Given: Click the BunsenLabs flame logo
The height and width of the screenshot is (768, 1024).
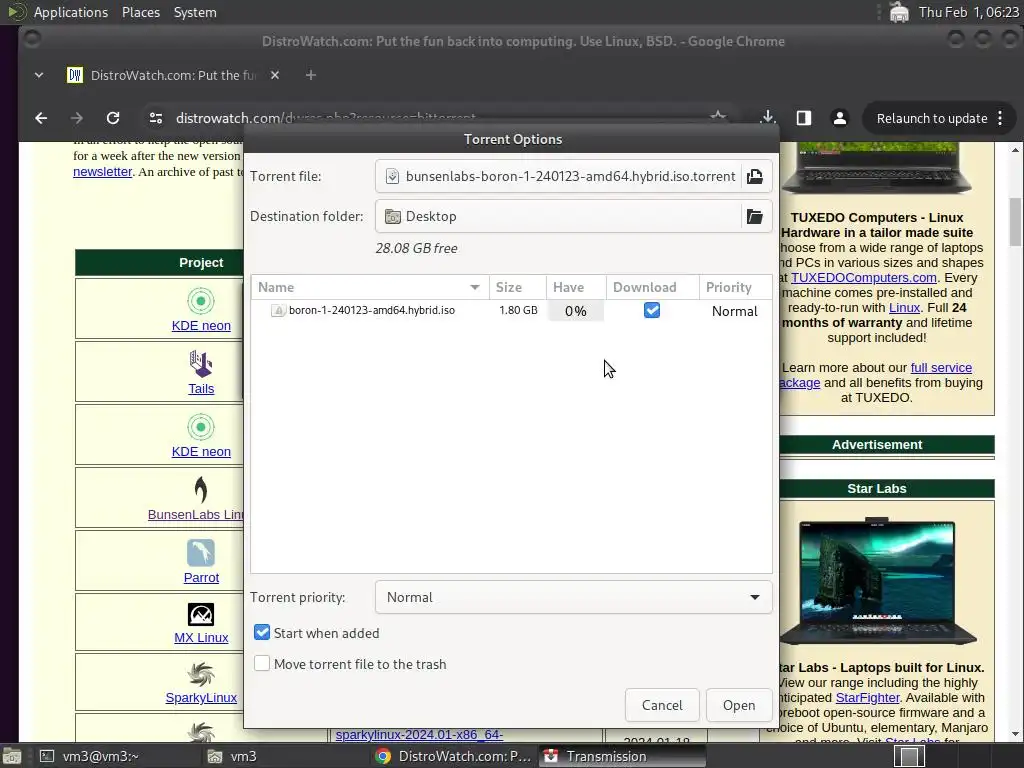Looking at the screenshot, I should 200,490.
